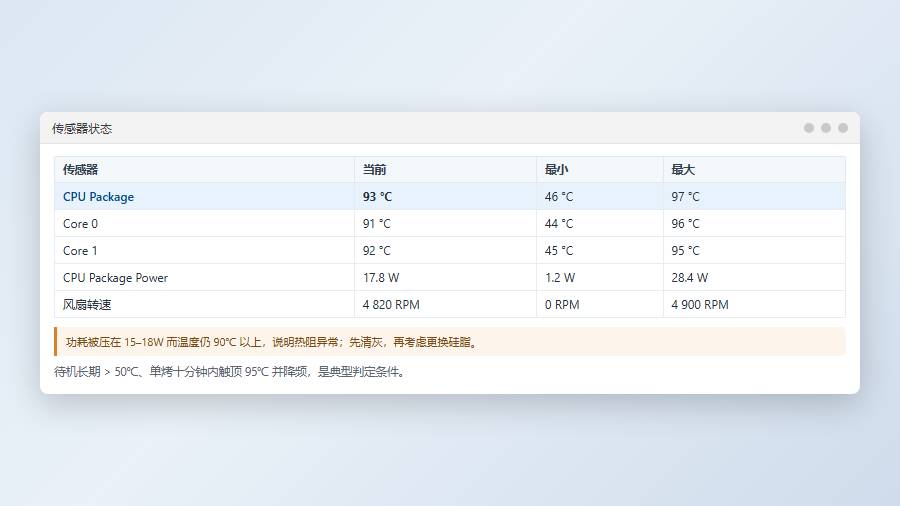900x506 pixels.
Task: Click the last gray window control dot
Action: [x=843, y=128]
